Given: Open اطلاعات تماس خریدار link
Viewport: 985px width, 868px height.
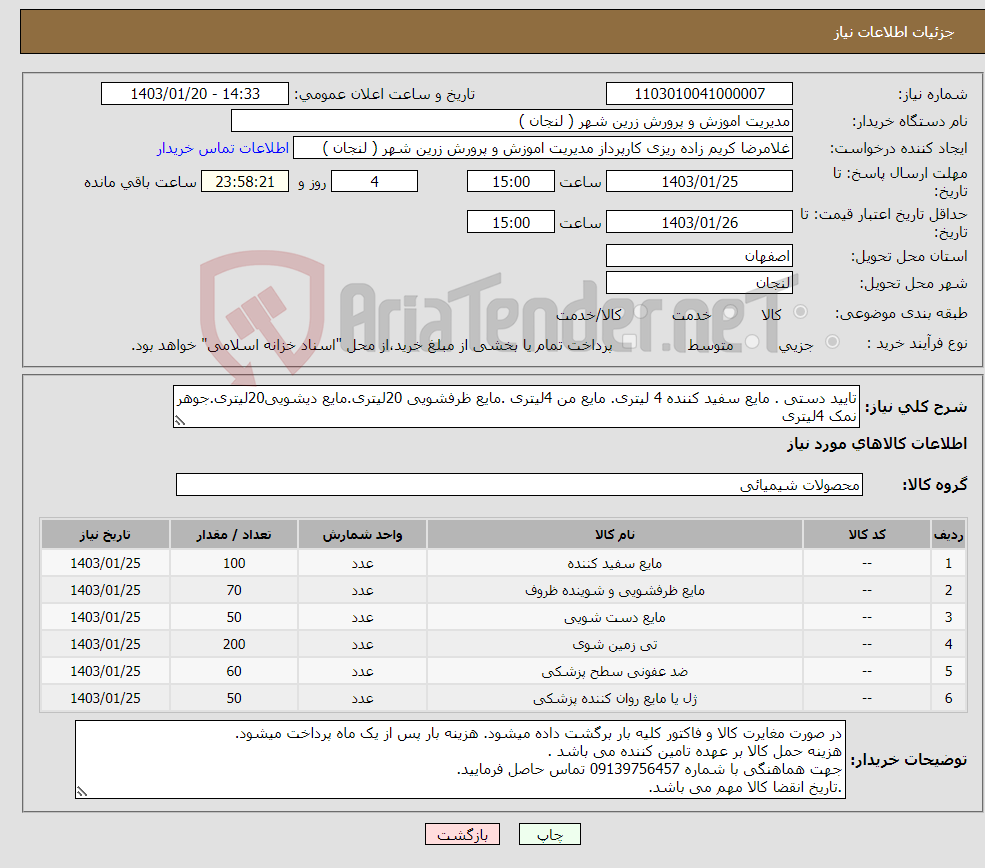Looking at the screenshot, I should point(223,148).
